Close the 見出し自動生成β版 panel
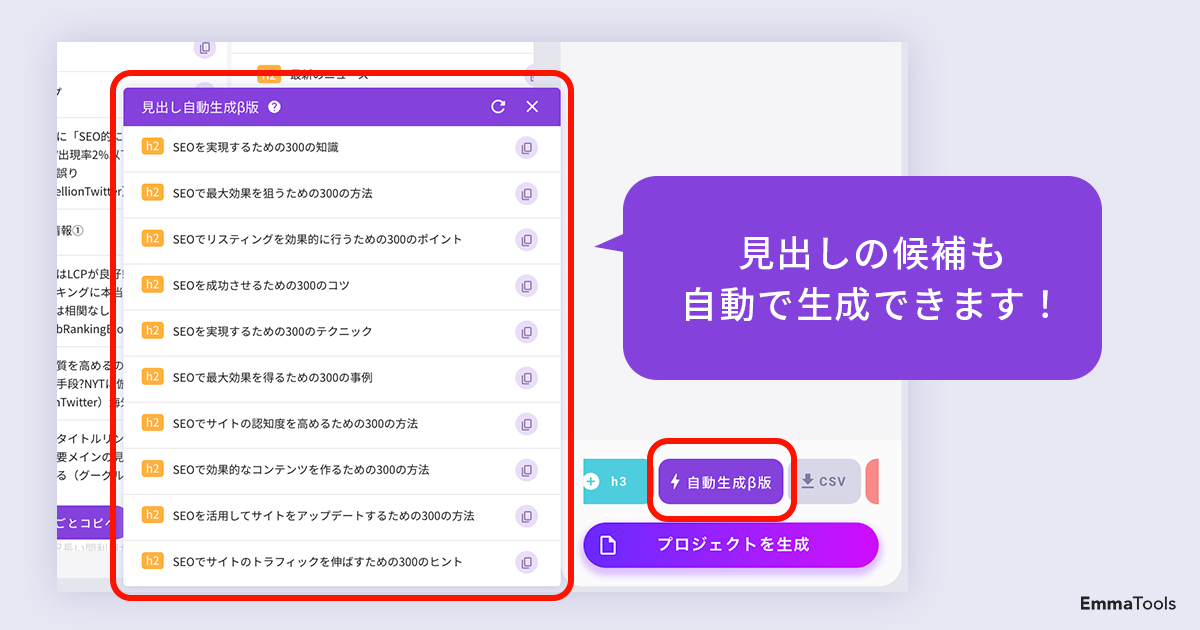This screenshot has width=1200, height=630. 532,107
